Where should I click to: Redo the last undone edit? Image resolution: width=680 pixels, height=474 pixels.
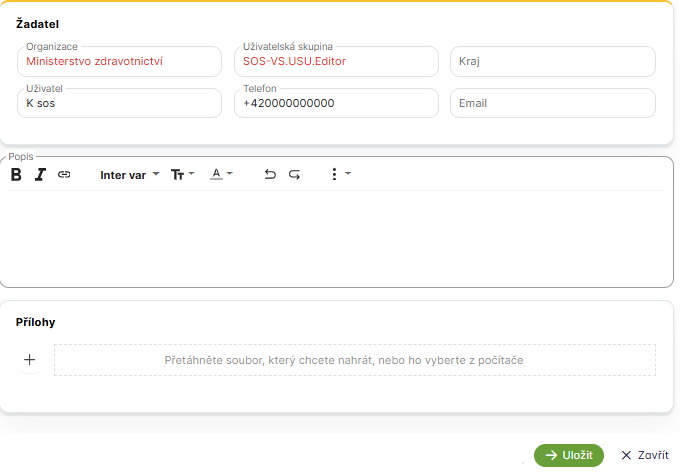tap(294, 174)
